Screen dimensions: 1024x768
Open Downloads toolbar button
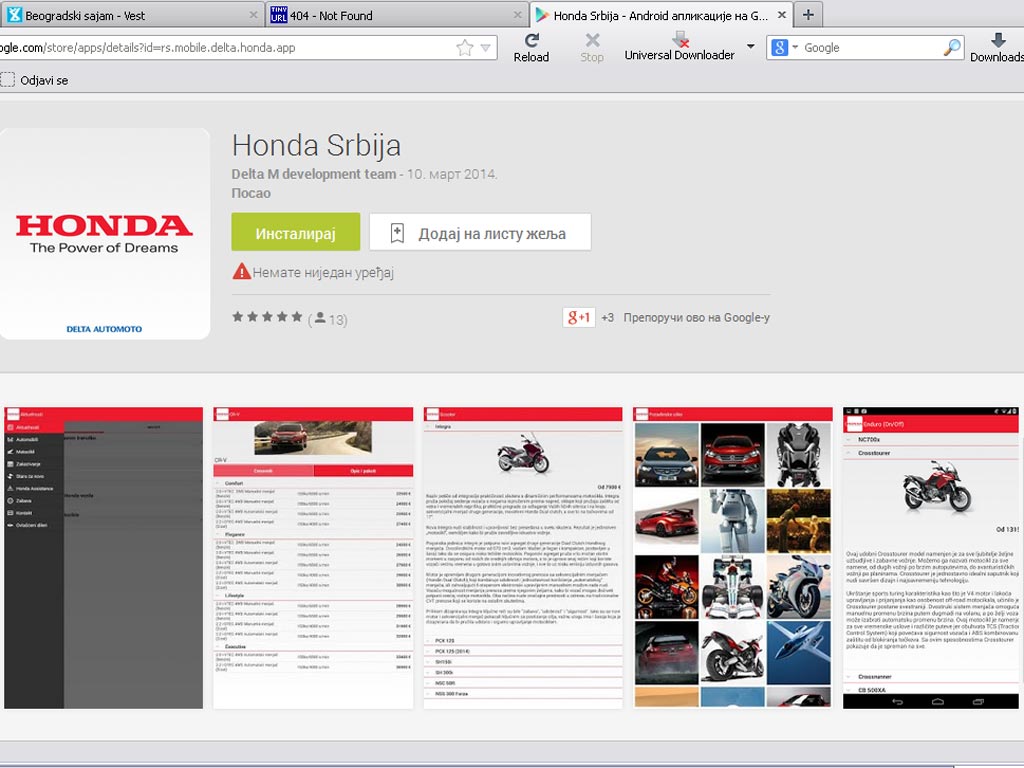click(997, 48)
